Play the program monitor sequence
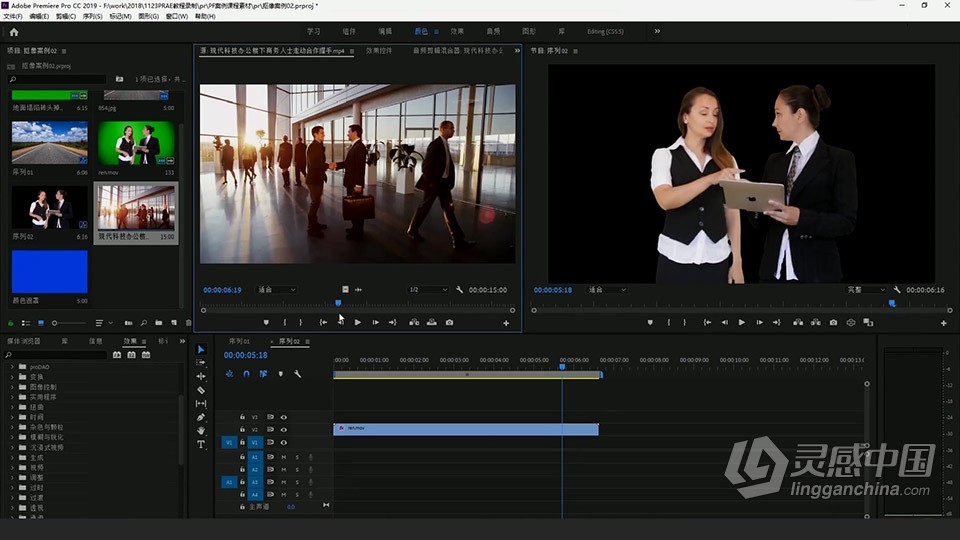This screenshot has width=960, height=540. pos(741,322)
